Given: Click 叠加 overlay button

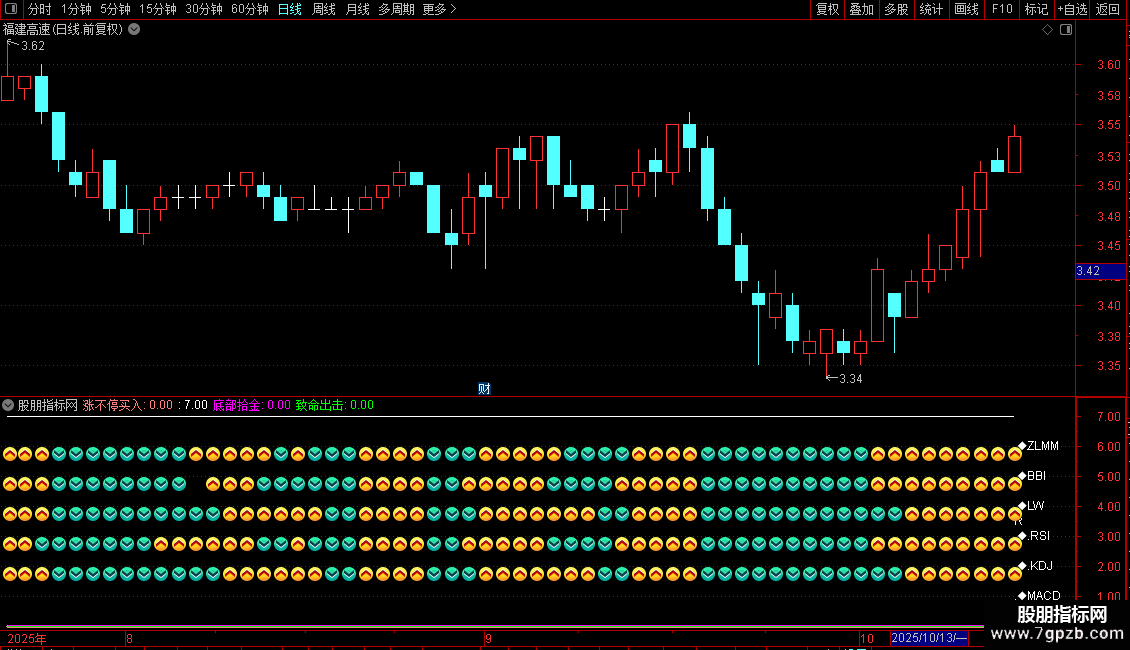Looking at the screenshot, I should coord(861,9).
